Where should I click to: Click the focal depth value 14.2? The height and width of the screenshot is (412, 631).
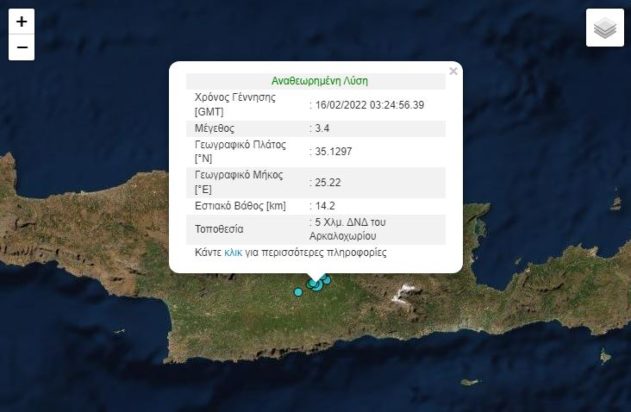323,206
